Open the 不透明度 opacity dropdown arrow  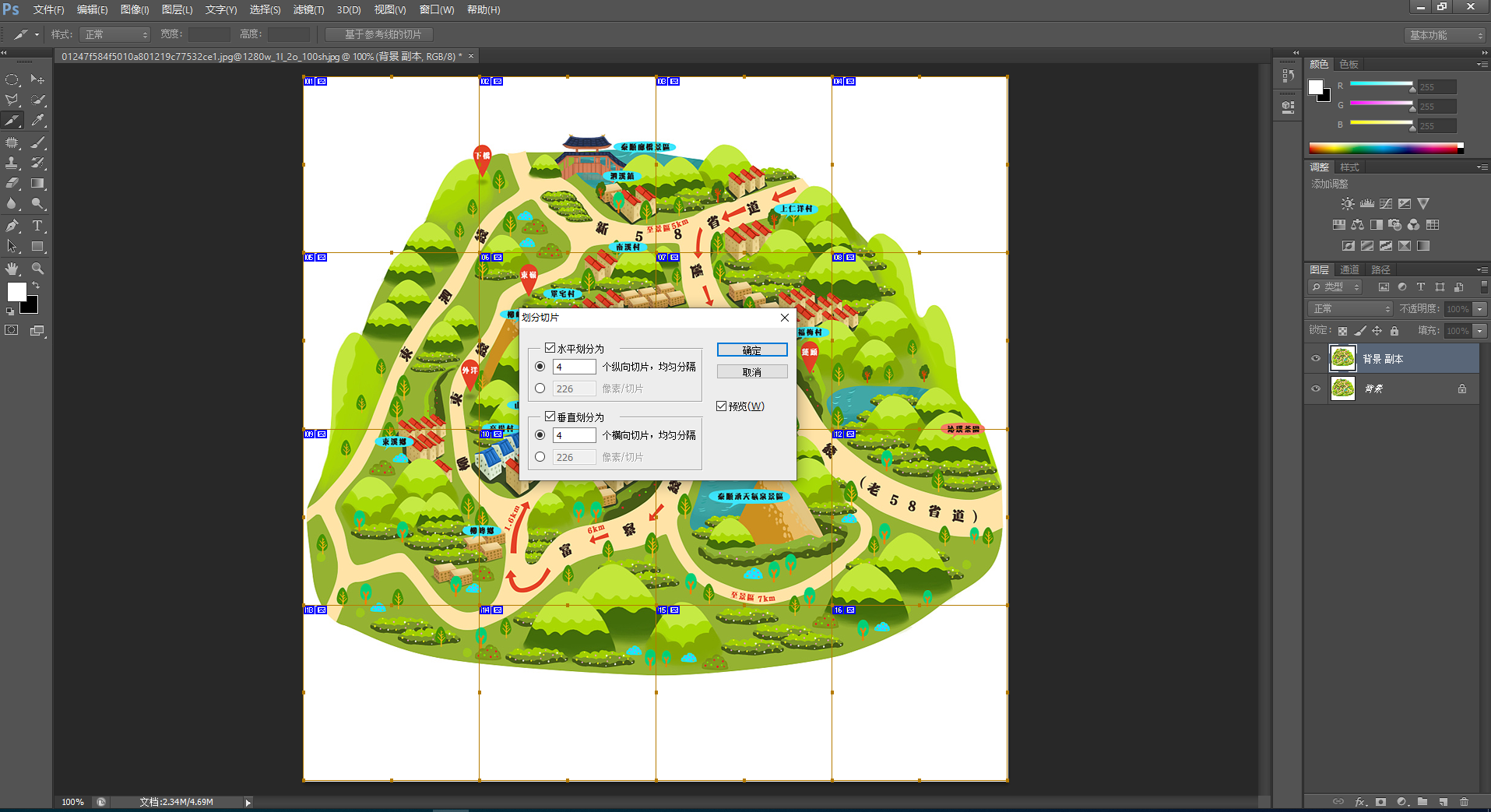1480,309
